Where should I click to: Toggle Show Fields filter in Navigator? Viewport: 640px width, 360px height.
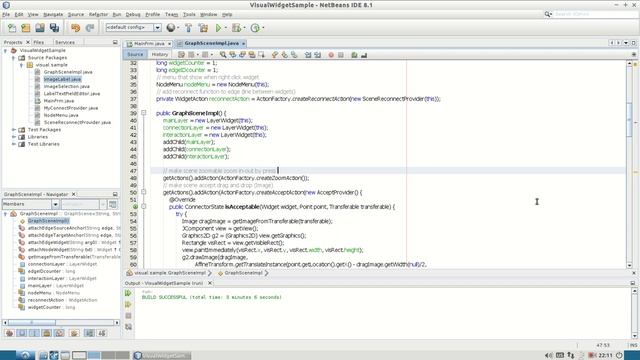point(22,333)
